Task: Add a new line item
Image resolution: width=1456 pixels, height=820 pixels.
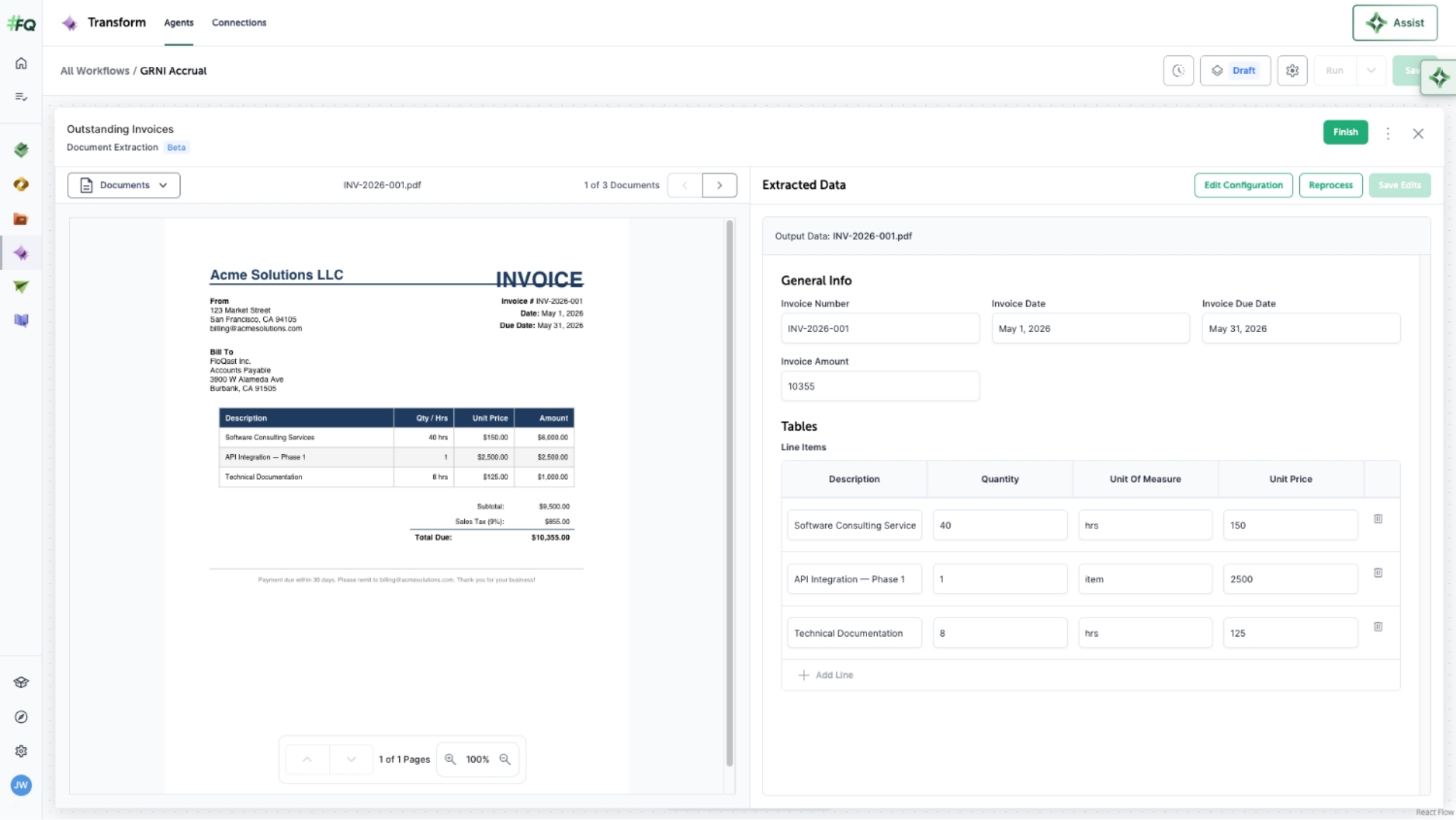Action: [x=826, y=675]
